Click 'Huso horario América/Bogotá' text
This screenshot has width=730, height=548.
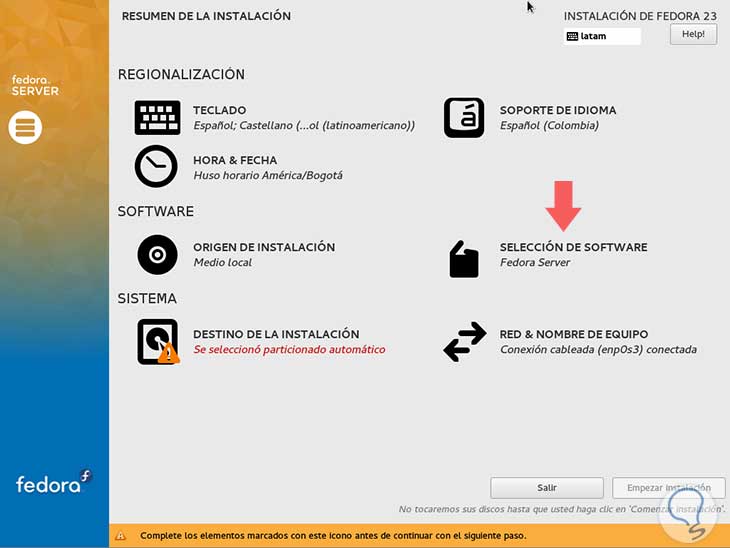point(268,176)
